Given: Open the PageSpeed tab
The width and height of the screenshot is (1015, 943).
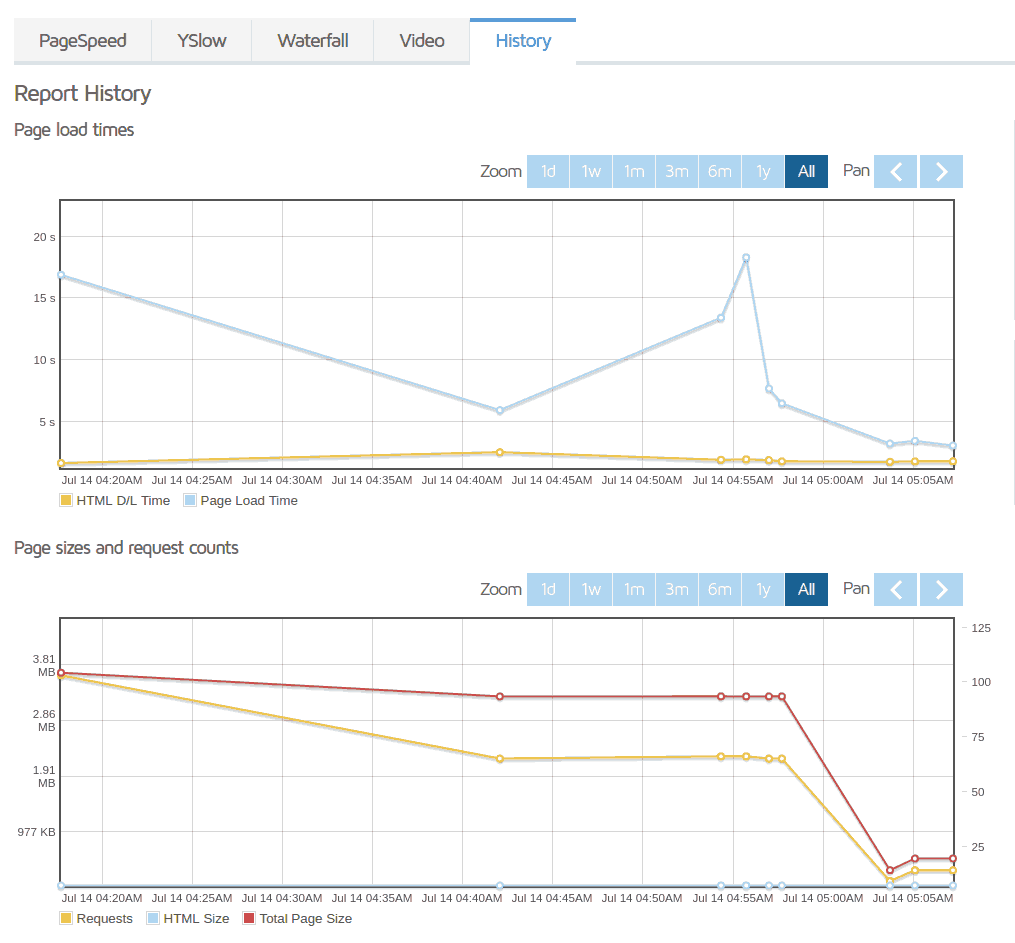Looking at the screenshot, I should (x=83, y=41).
